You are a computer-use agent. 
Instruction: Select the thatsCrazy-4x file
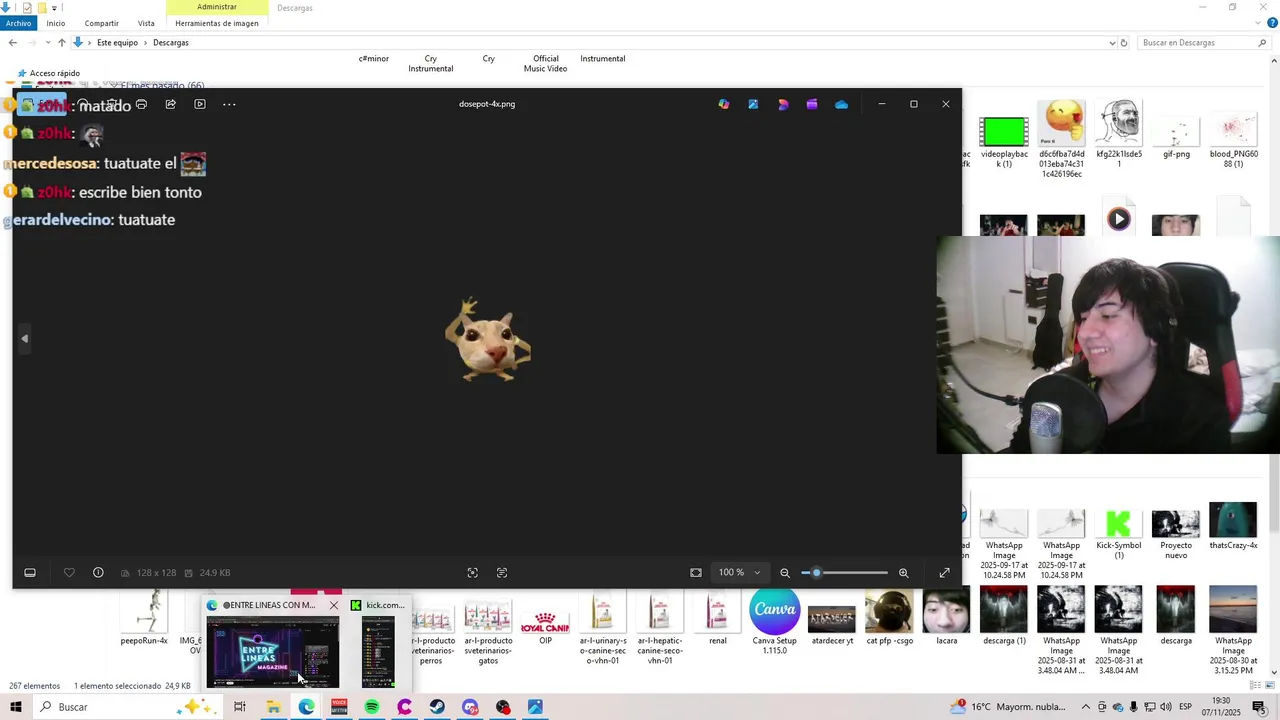(x=1233, y=526)
